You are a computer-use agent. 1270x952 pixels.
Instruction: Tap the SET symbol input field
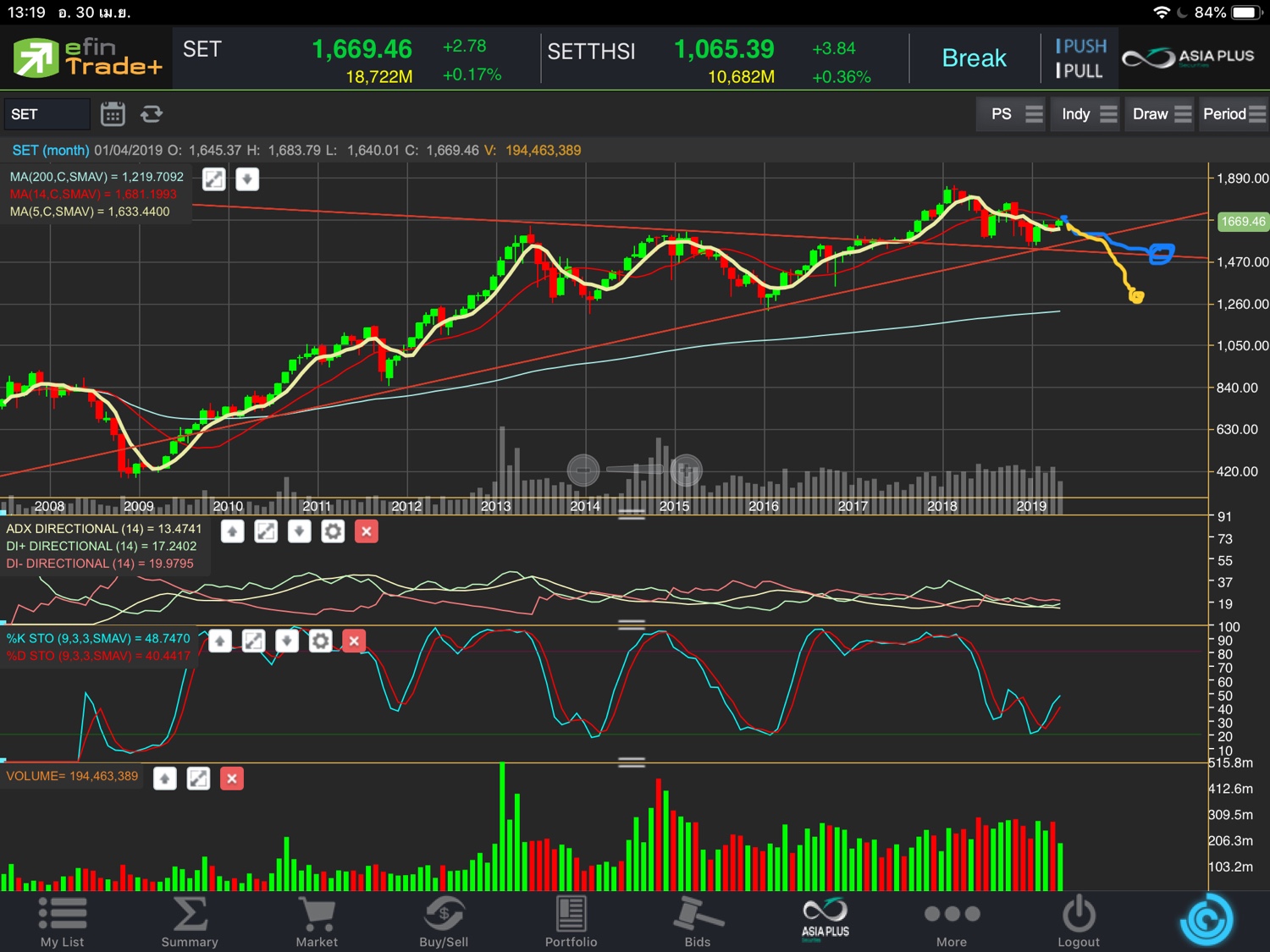[47, 114]
